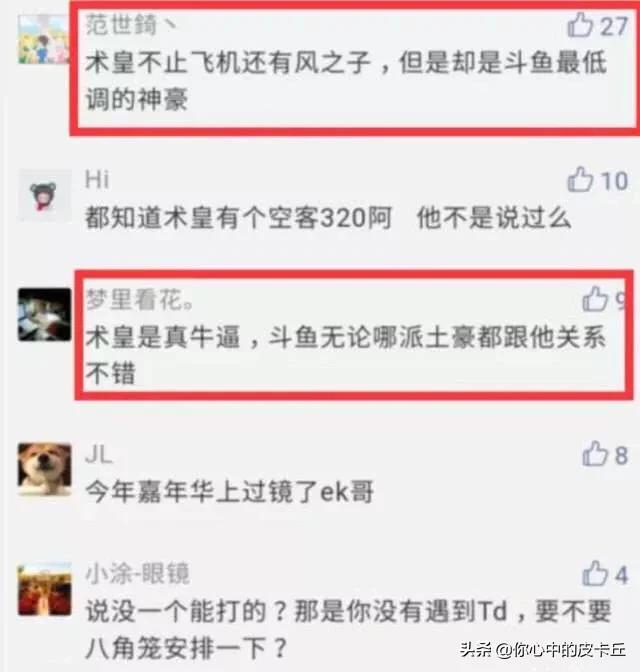Open Hi's cartoon bear avatar
Viewport: 640px width, 672px height.
[44, 196]
